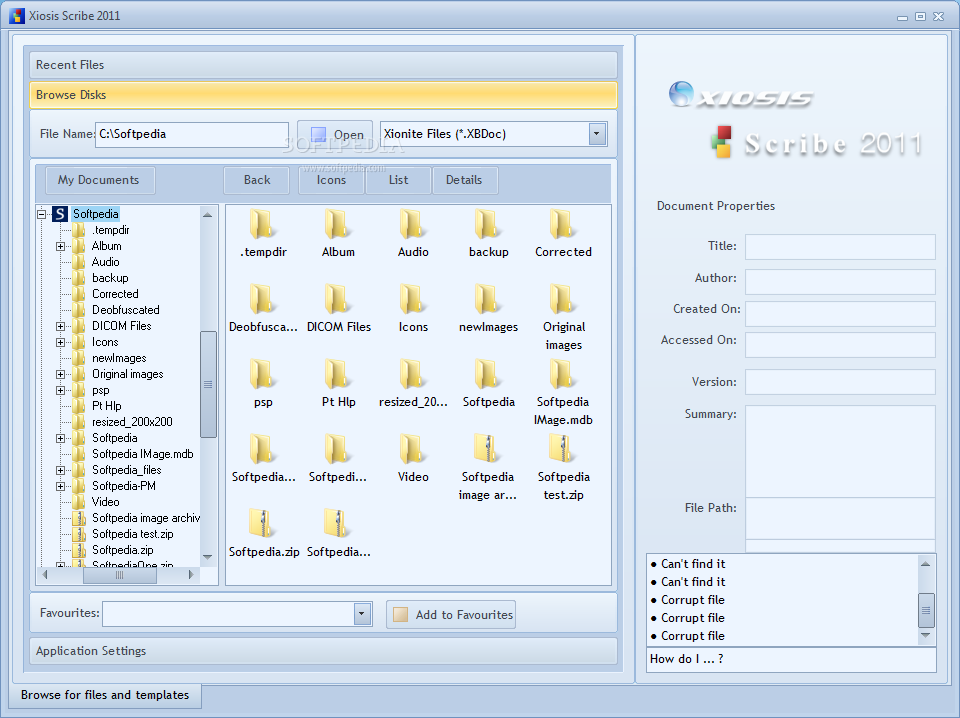Image resolution: width=960 pixels, height=718 pixels.
Task: Click the folder tree vertical scrollbar thumb
Action: coord(208,384)
